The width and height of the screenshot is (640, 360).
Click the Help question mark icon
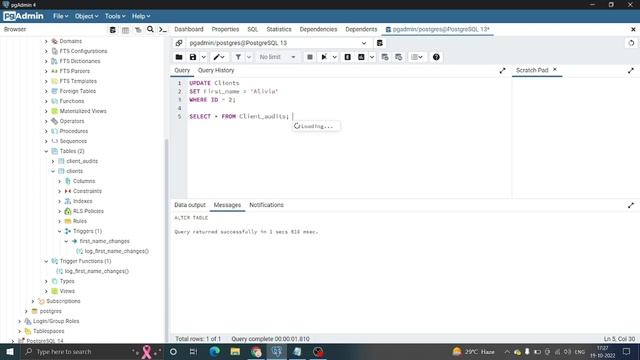click(x=436, y=57)
